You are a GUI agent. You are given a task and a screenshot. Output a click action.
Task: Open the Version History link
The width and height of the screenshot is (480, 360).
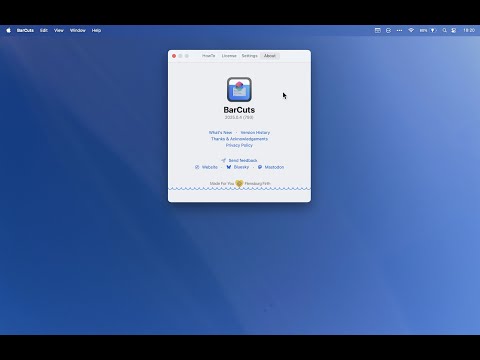tap(255, 132)
